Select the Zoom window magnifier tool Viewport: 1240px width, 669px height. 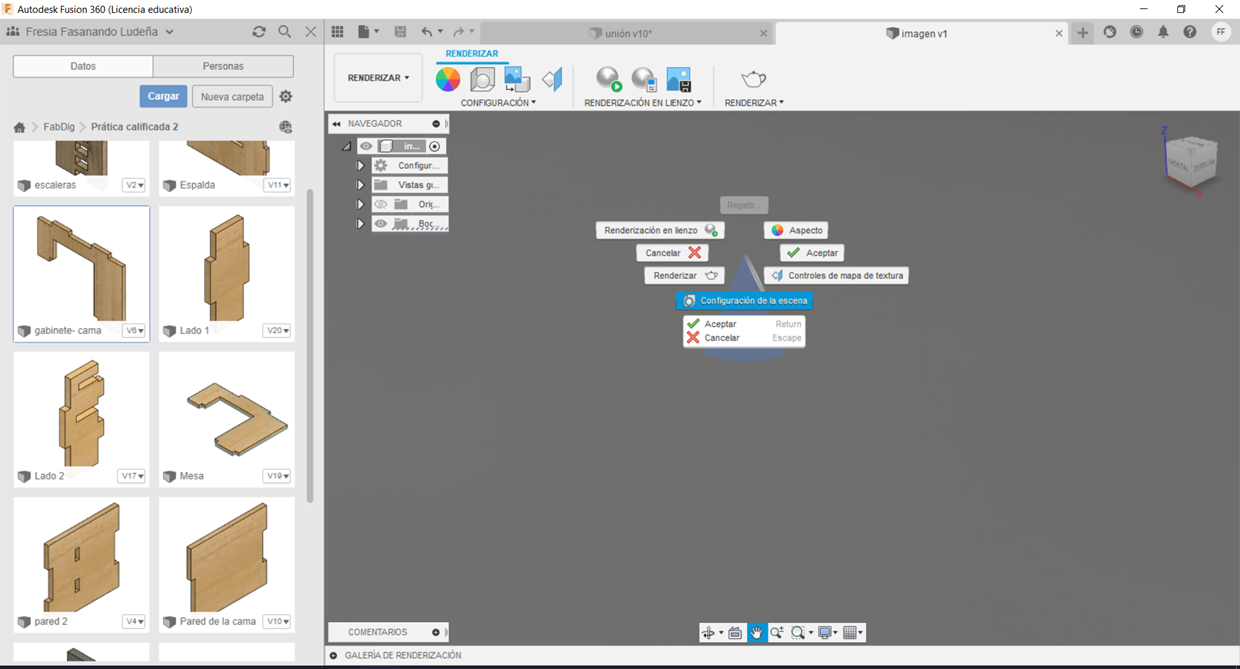[798, 632]
